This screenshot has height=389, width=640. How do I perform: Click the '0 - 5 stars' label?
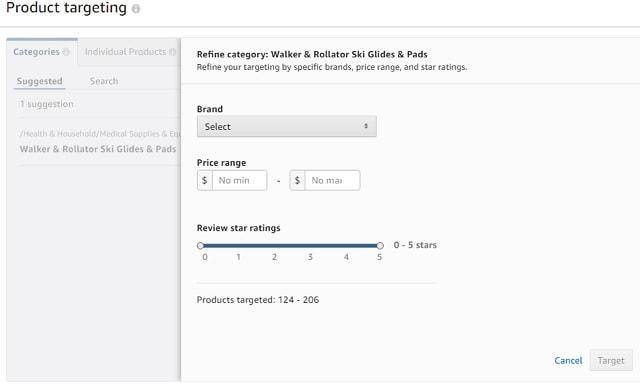coord(415,245)
